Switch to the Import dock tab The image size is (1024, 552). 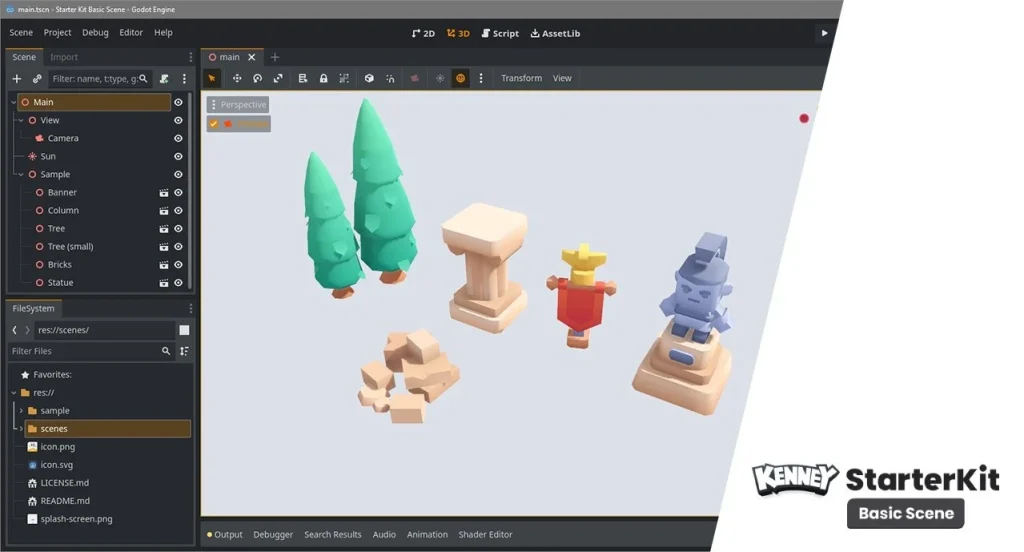(x=64, y=57)
